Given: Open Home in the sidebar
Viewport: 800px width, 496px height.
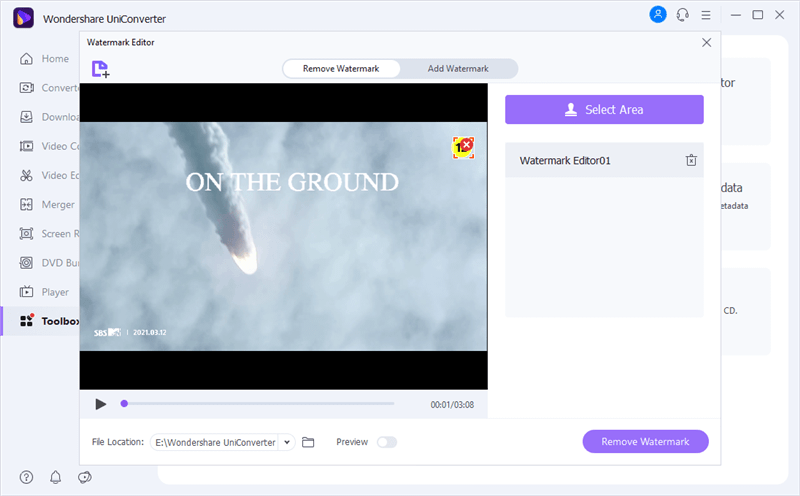Looking at the screenshot, I should pyautogui.click(x=44, y=59).
